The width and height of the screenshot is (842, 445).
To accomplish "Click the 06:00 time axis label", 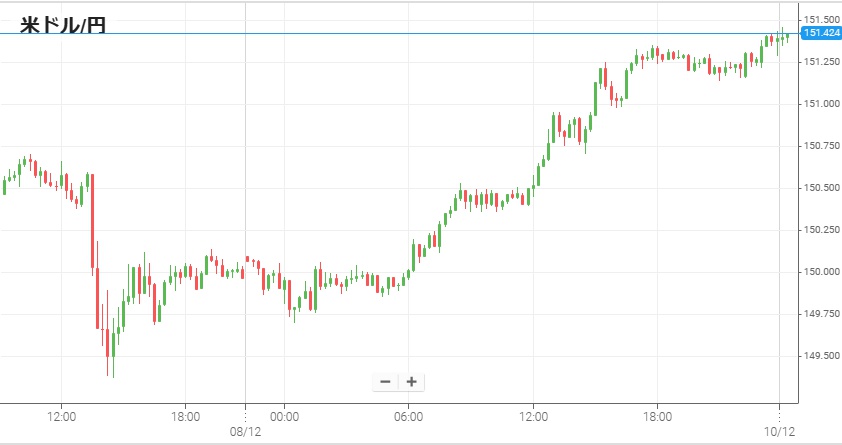I will coord(409,417).
